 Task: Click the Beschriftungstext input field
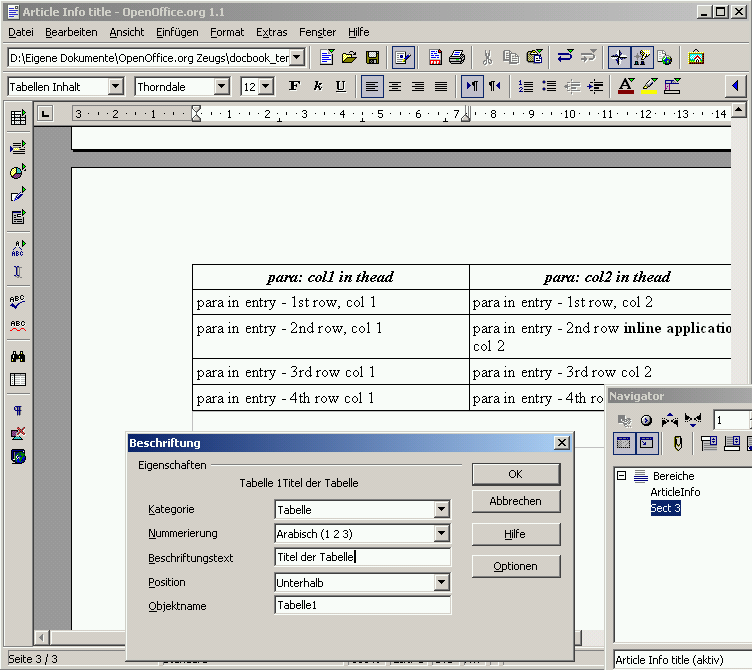click(362, 558)
